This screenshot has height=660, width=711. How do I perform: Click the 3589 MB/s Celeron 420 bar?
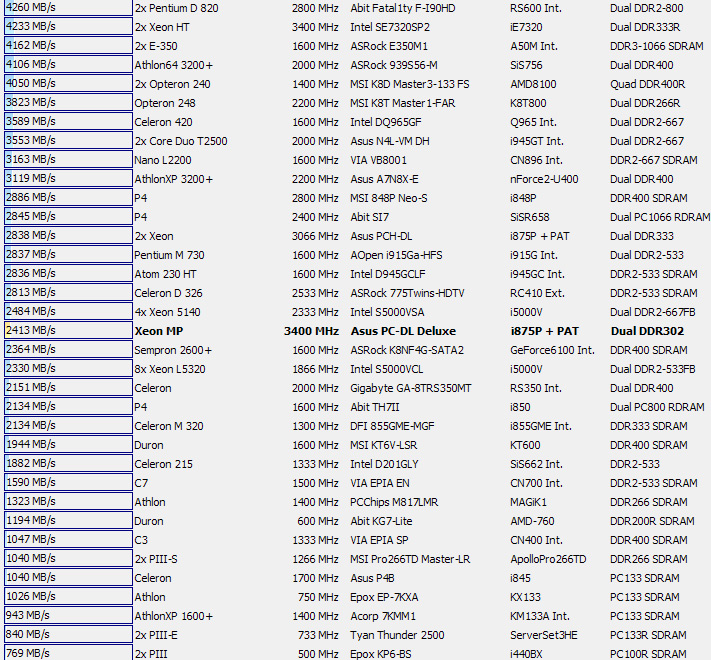tap(66, 122)
